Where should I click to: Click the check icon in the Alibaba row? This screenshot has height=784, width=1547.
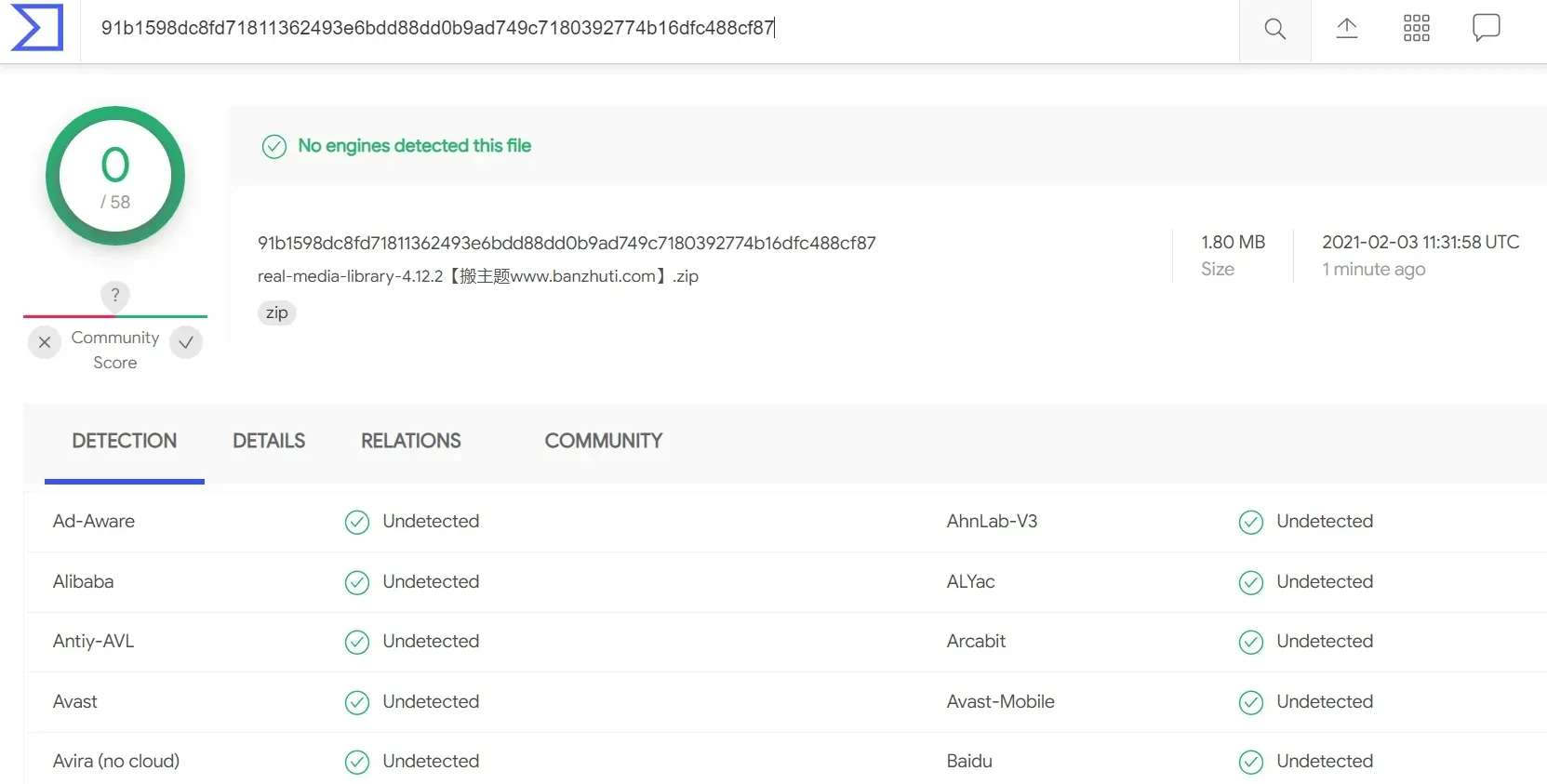tap(357, 583)
